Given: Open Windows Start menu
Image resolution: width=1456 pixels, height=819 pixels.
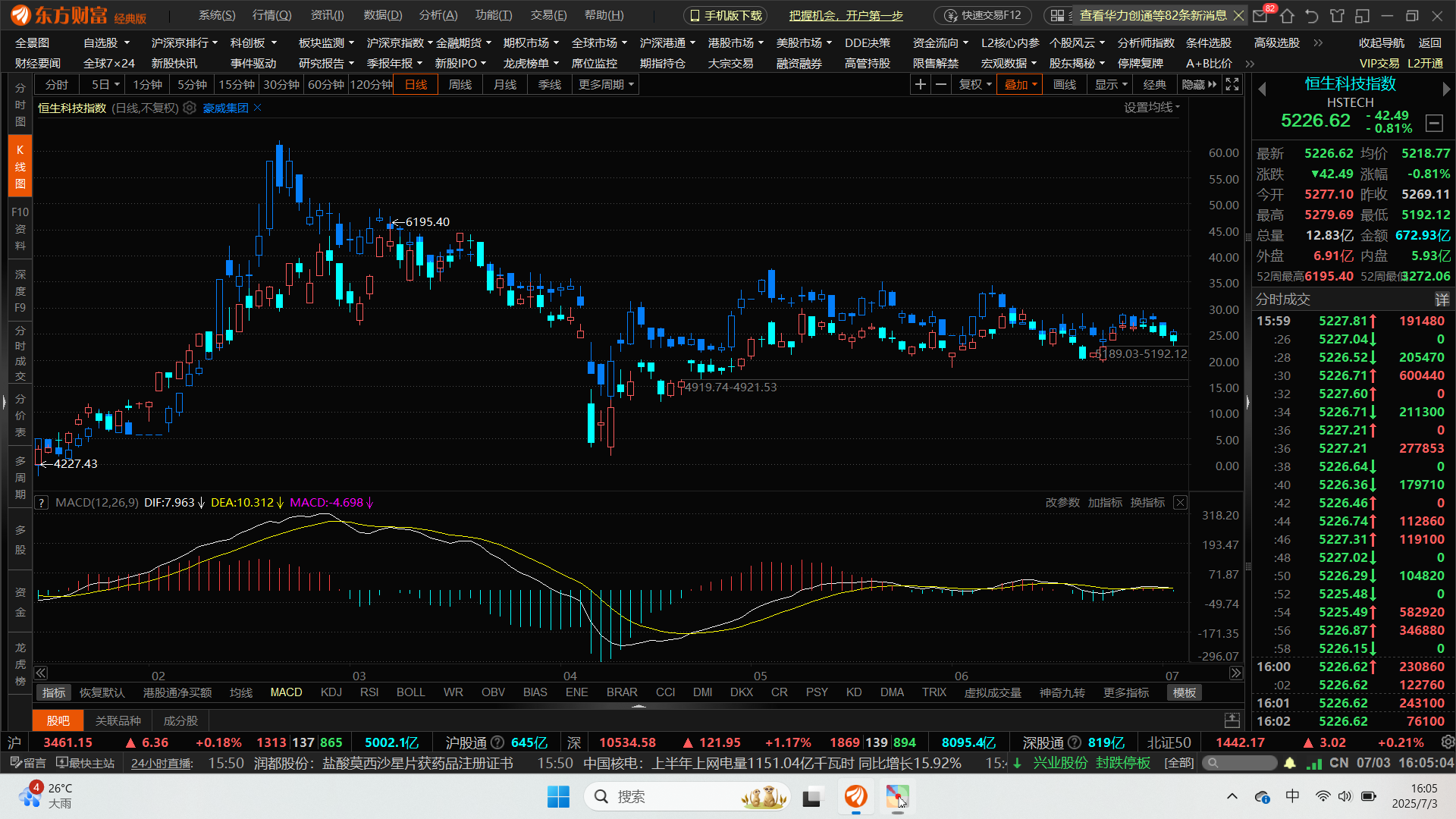Looking at the screenshot, I should [558, 796].
